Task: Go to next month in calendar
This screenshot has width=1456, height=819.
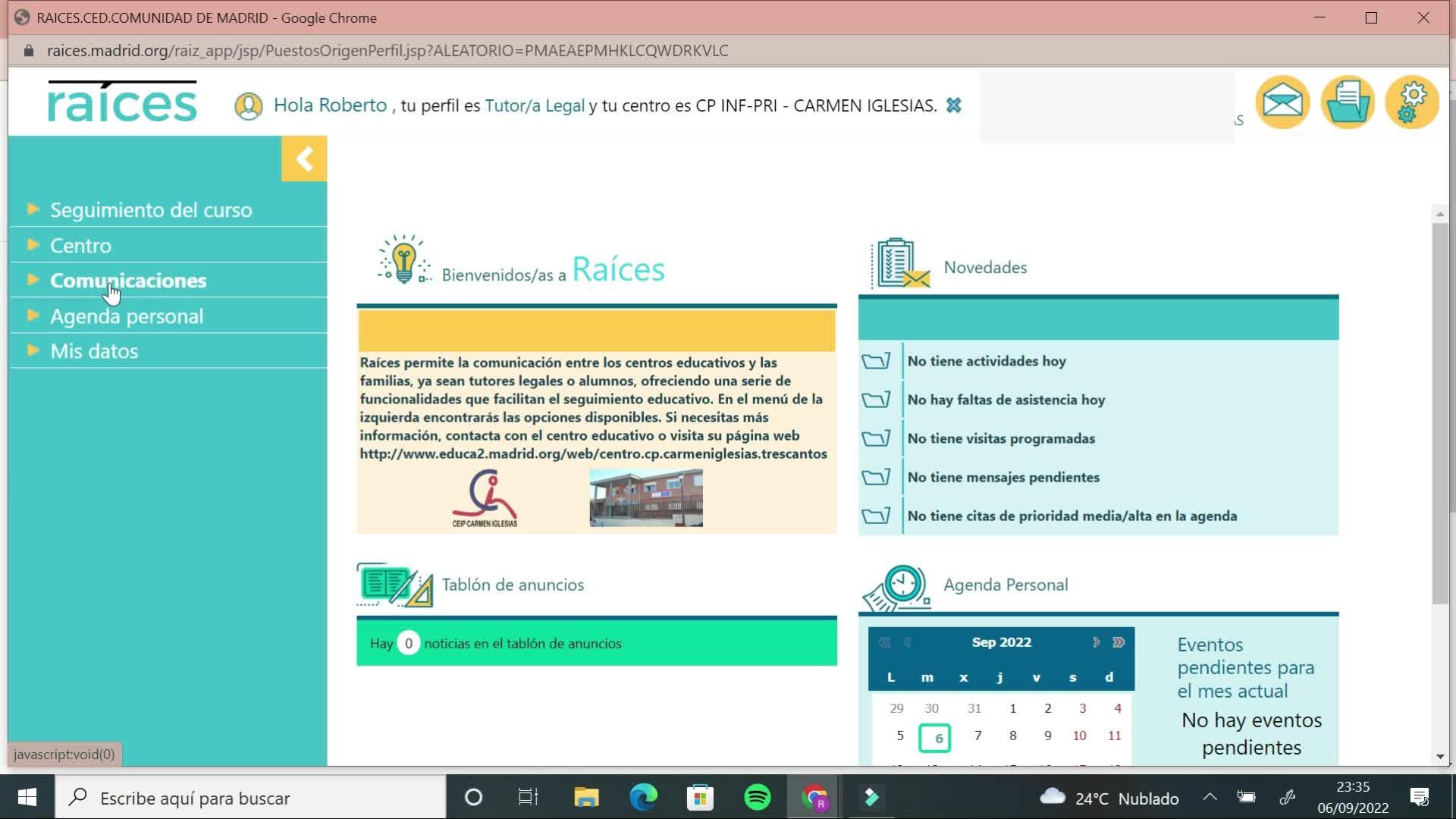Action: point(1095,642)
